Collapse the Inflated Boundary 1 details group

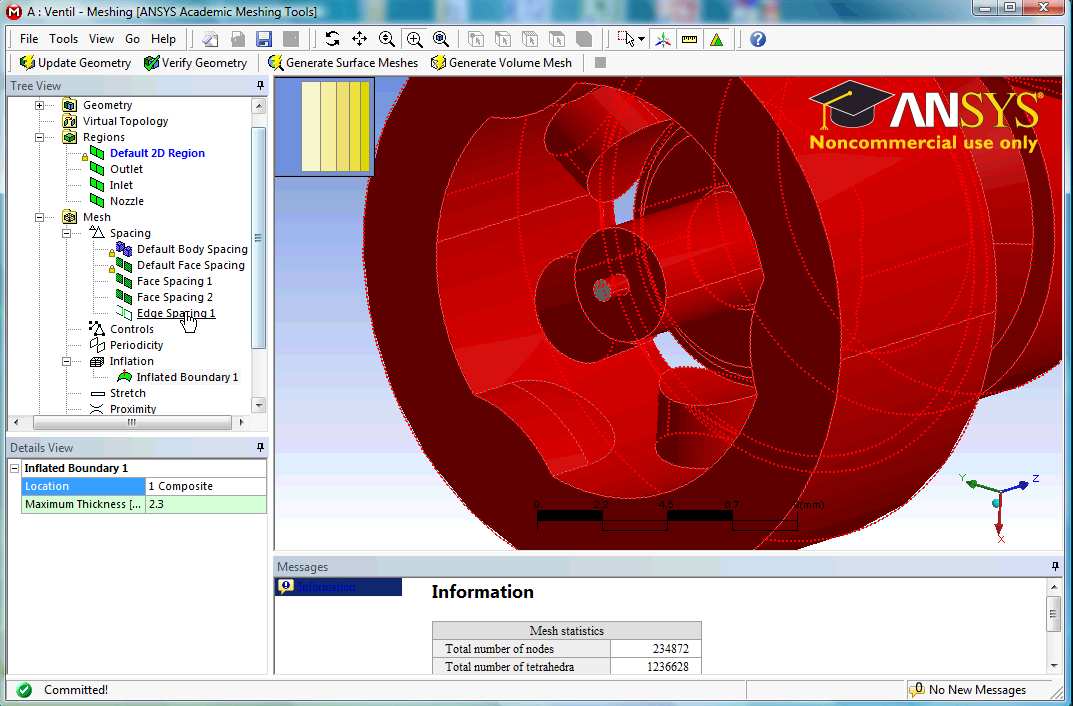pos(14,469)
